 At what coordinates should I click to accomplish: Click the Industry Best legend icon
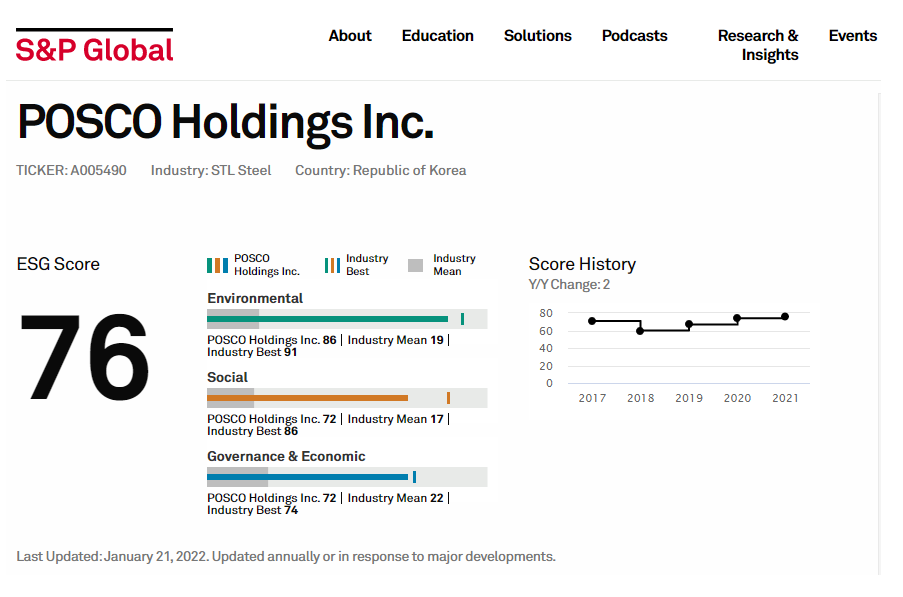tap(332, 265)
